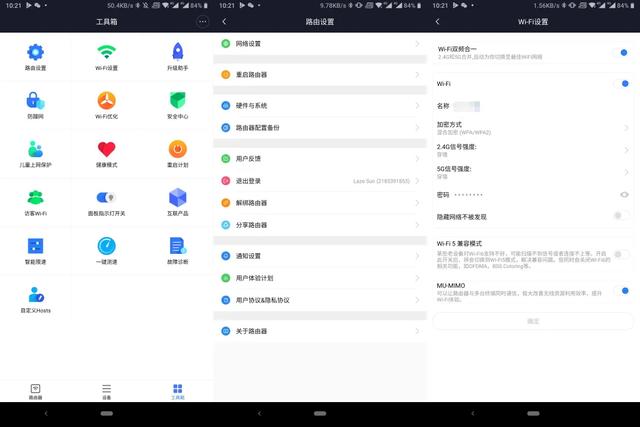640x427 pixels.
Task: Expand the 加密方式 chevron
Action: 626,128
